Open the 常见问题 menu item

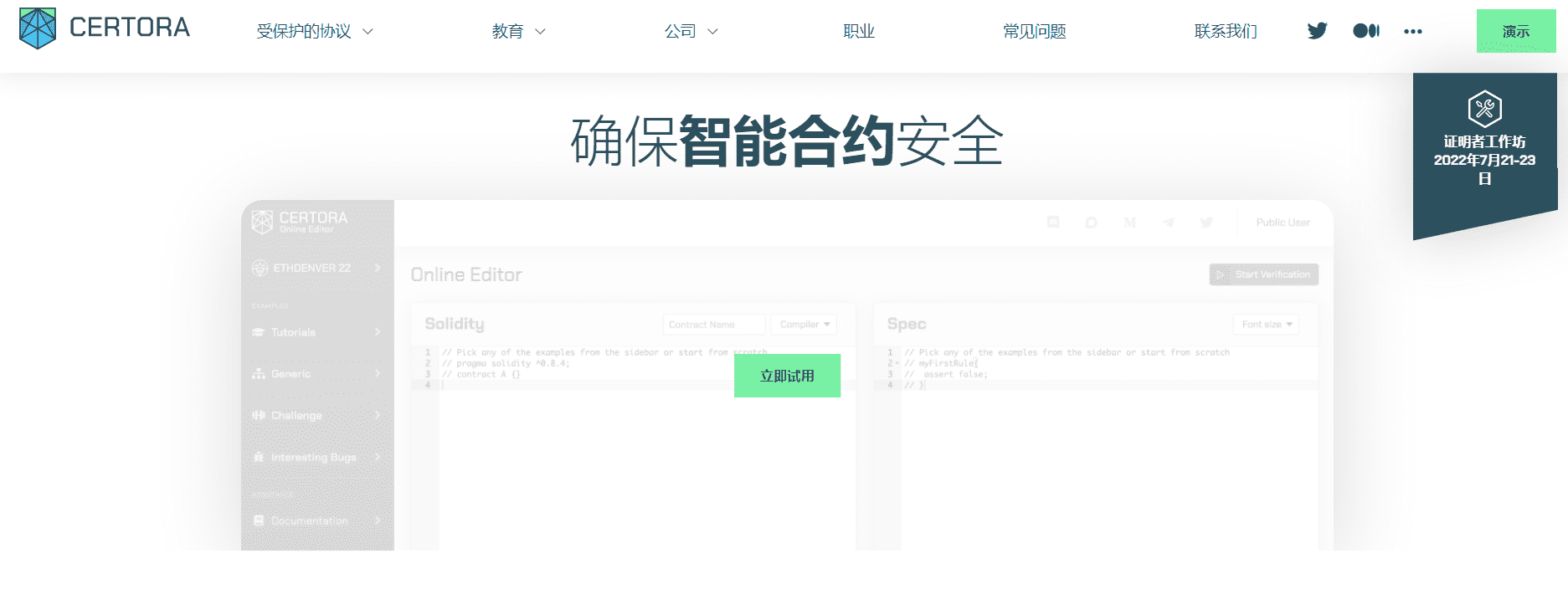point(1035,31)
